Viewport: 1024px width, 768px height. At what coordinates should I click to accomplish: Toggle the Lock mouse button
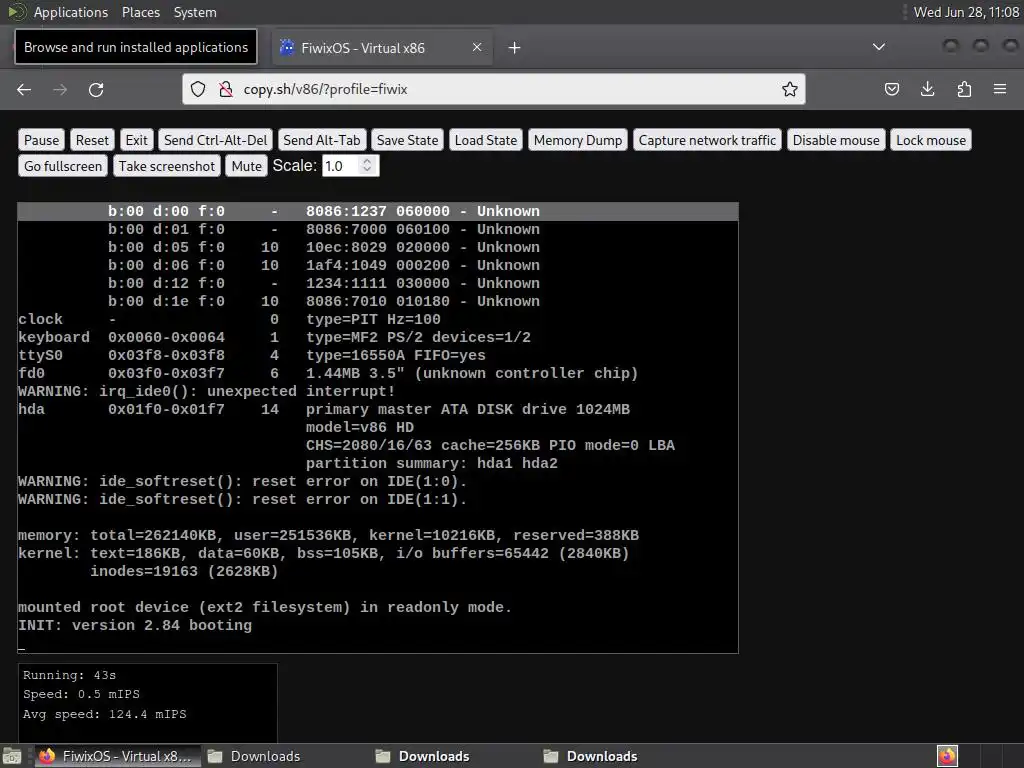pos(931,140)
